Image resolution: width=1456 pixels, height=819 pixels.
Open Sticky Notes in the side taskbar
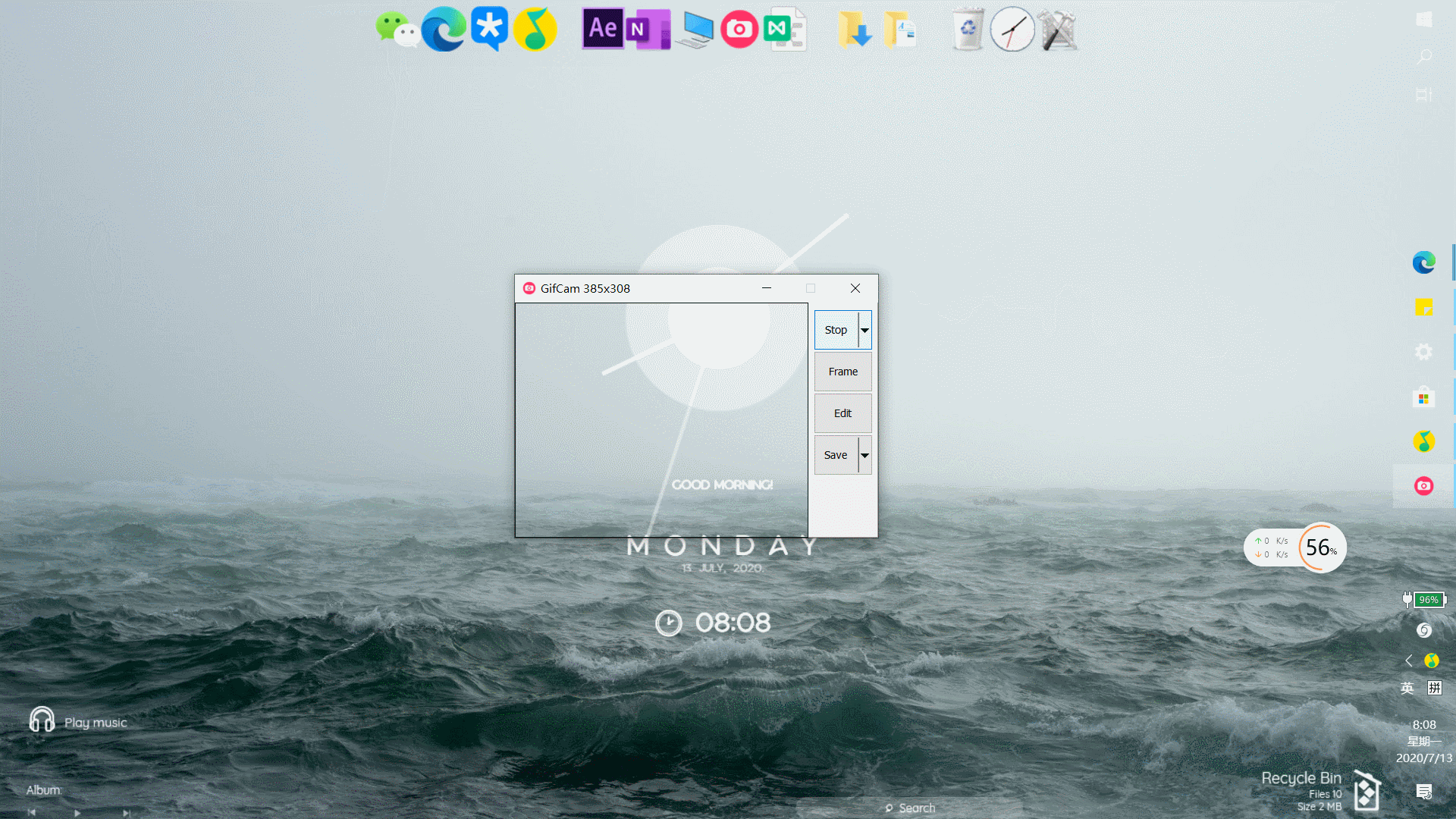pyautogui.click(x=1424, y=307)
